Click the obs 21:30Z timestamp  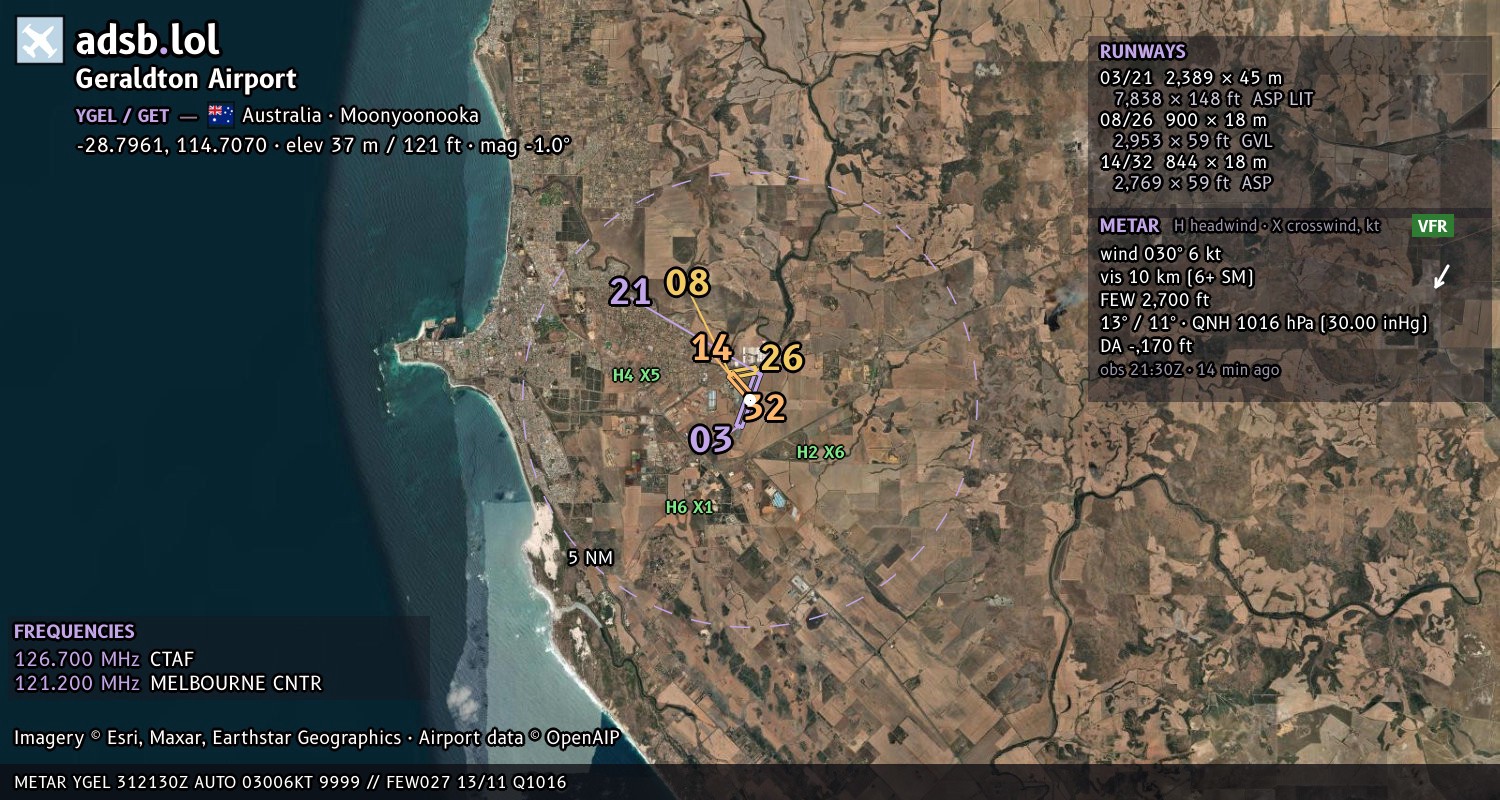1189,370
